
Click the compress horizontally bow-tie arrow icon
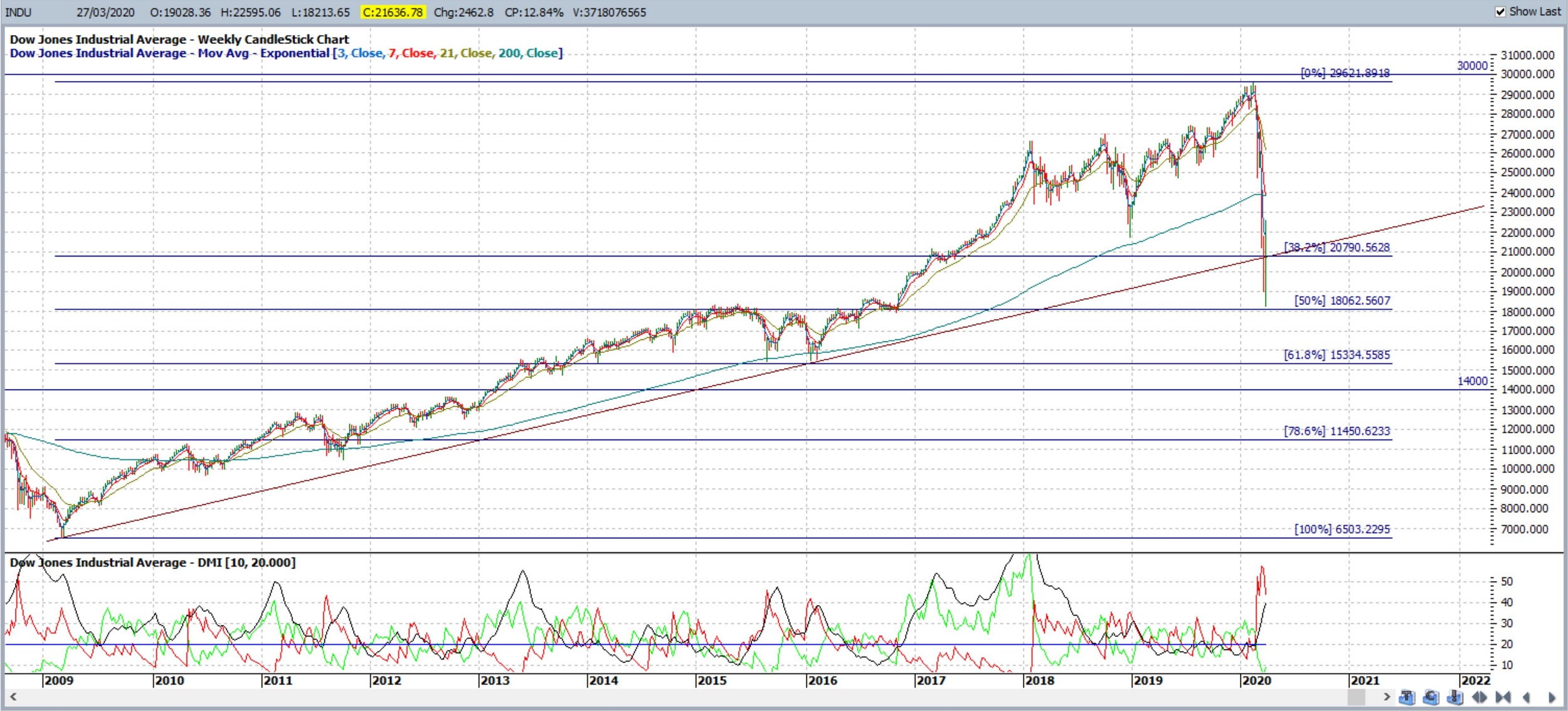(x=1503, y=697)
